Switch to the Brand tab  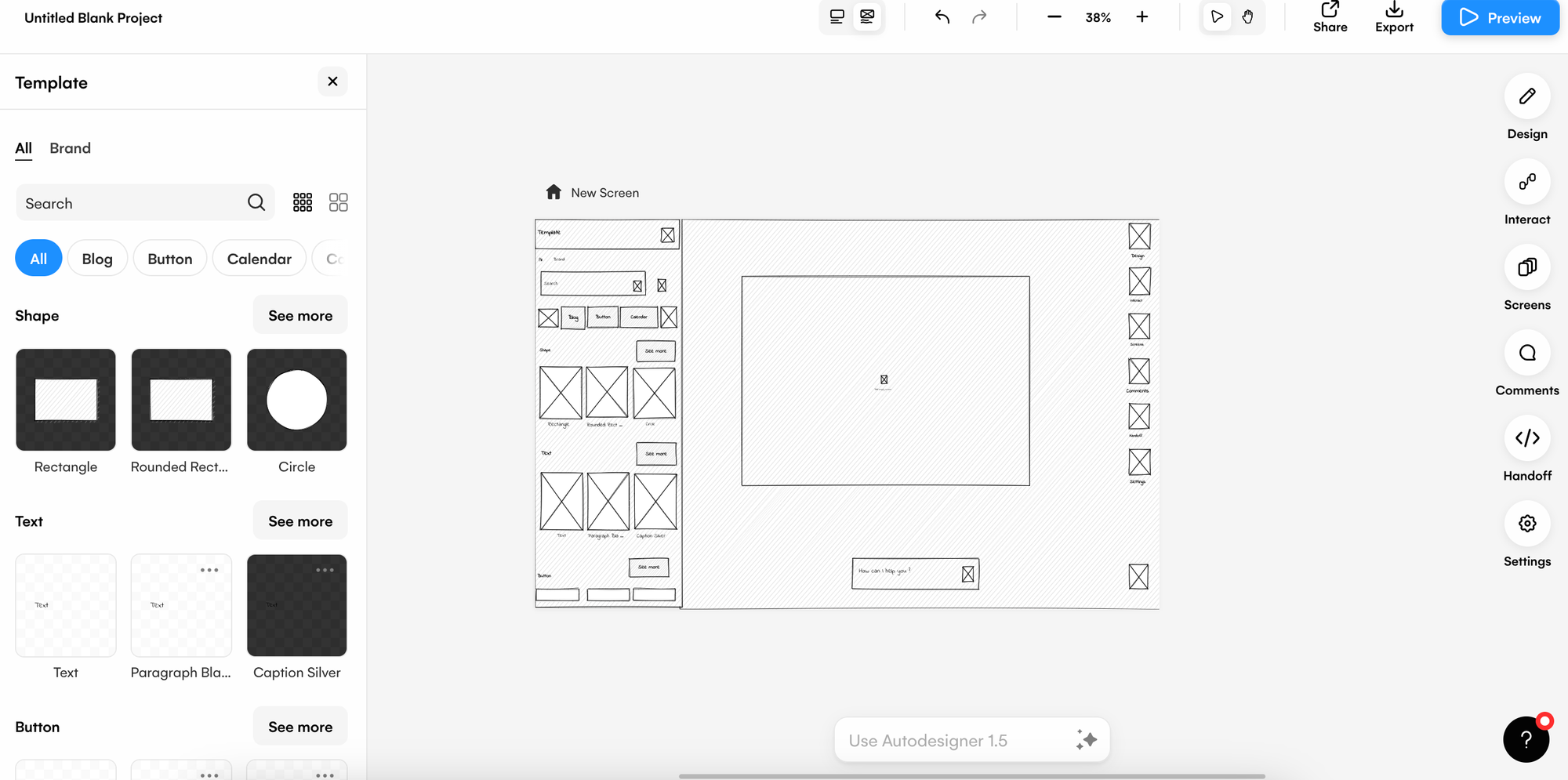tap(70, 148)
